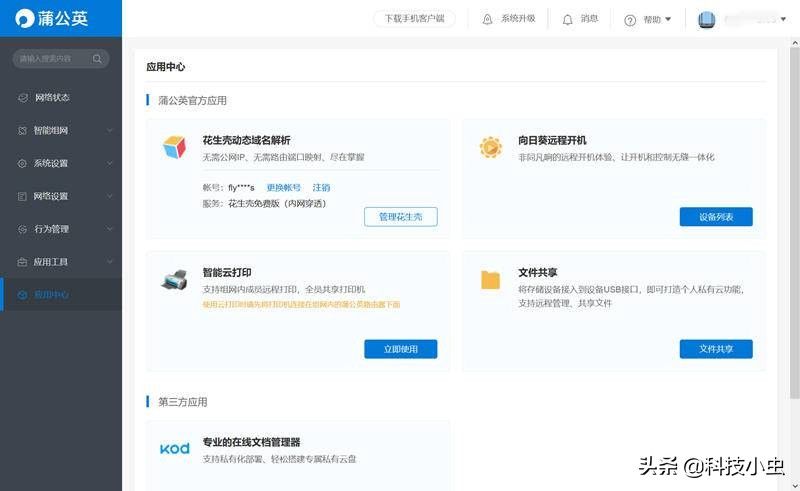Screen dimensions: 800x491
Task: Expand the 智能组网 menu chevron
Action: (110, 131)
